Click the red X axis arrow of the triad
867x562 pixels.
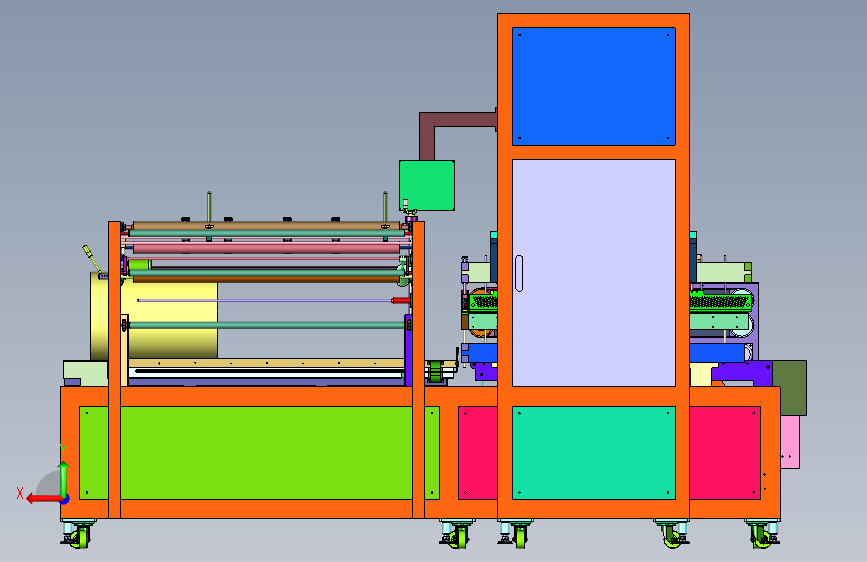tap(43, 498)
